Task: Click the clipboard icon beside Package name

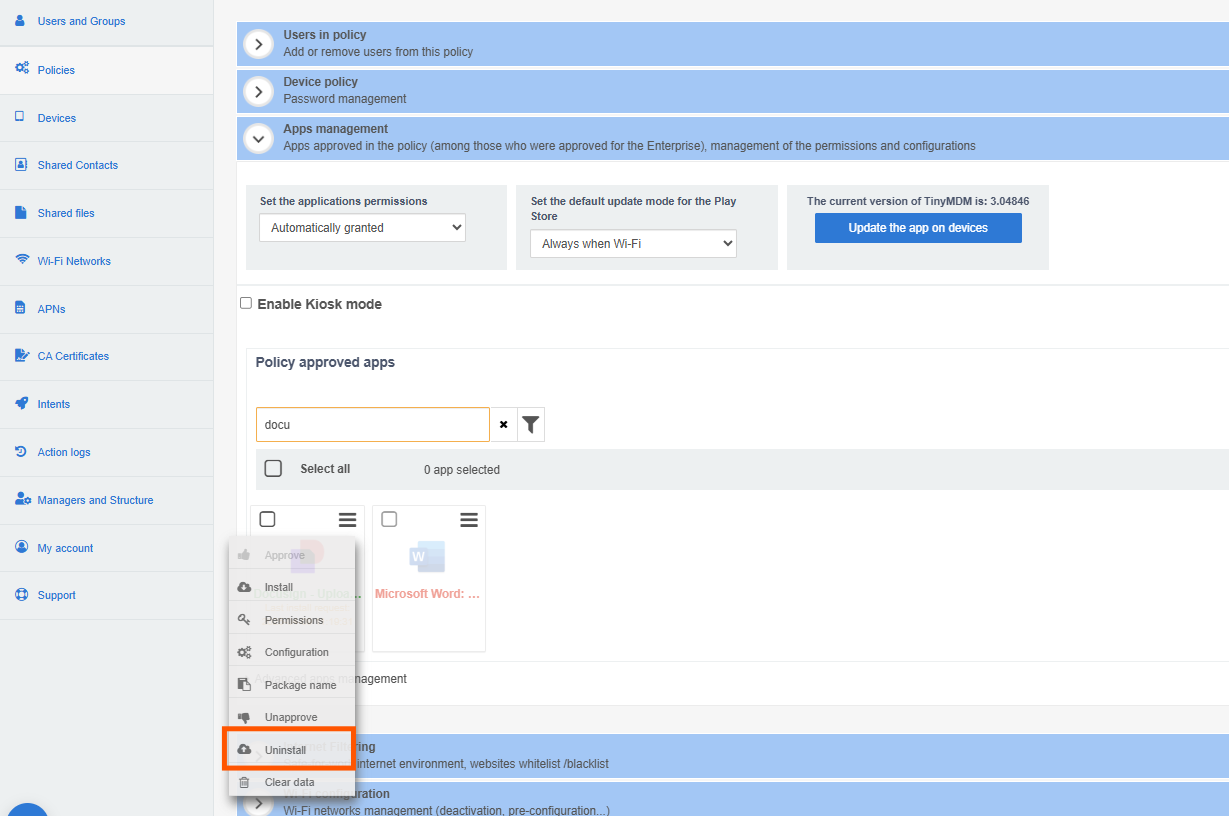Action: tap(244, 685)
